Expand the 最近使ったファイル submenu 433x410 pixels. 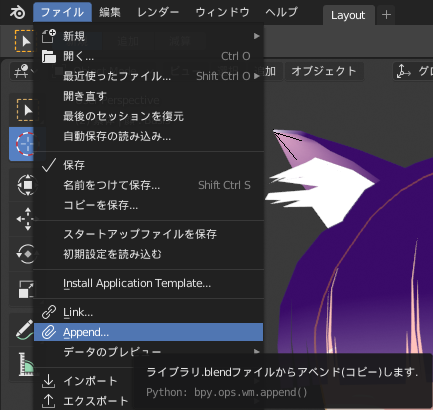tap(148, 76)
